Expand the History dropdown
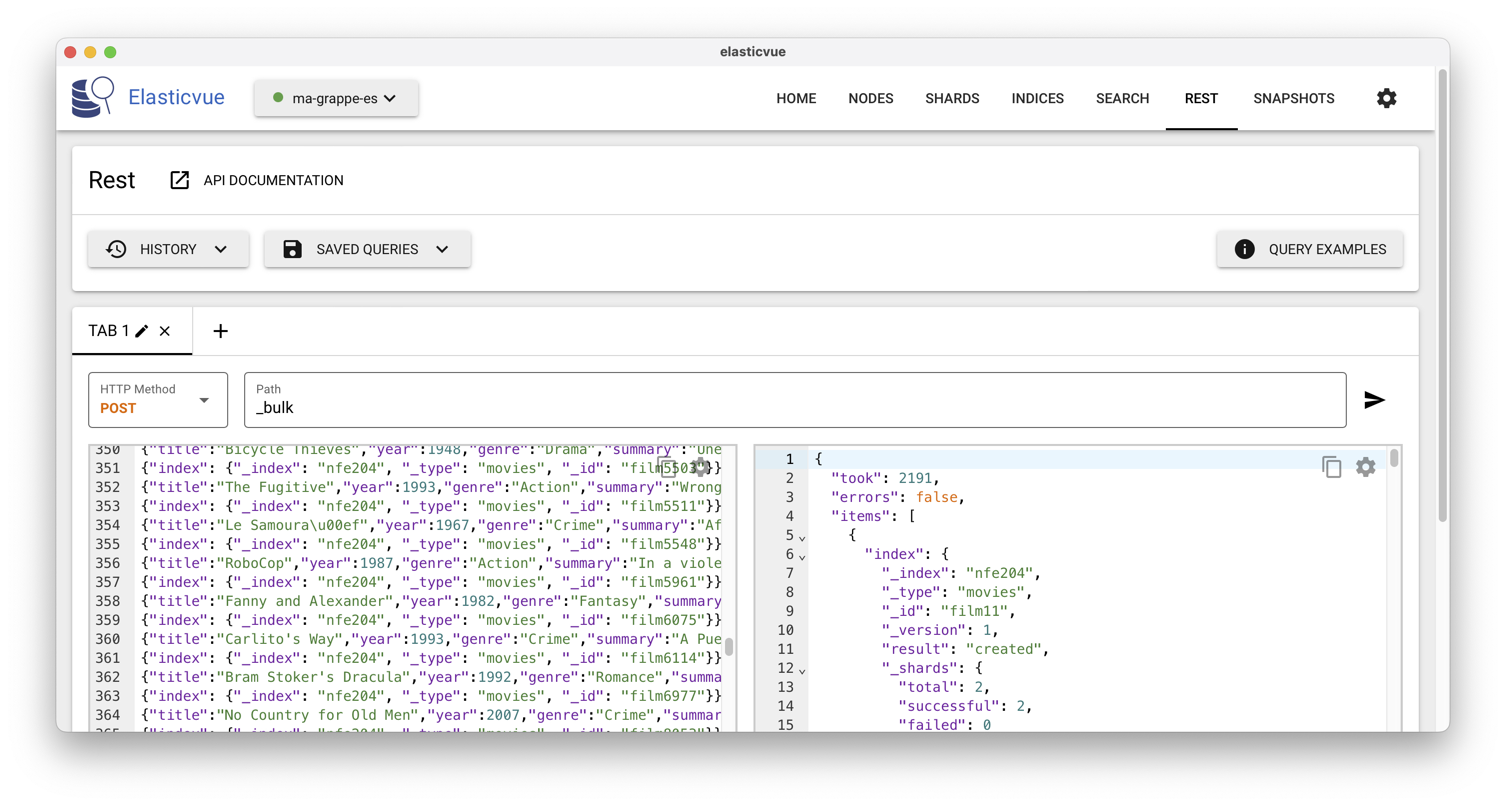The width and height of the screenshot is (1506, 806). coord(168,249)
